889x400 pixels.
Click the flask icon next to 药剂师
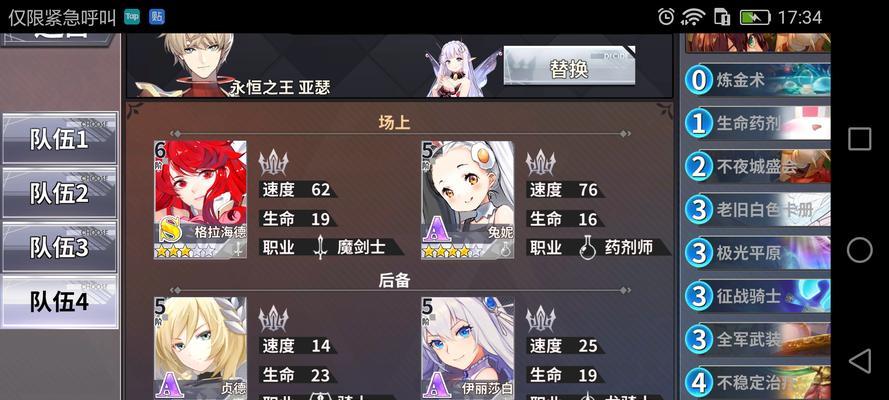586,248
